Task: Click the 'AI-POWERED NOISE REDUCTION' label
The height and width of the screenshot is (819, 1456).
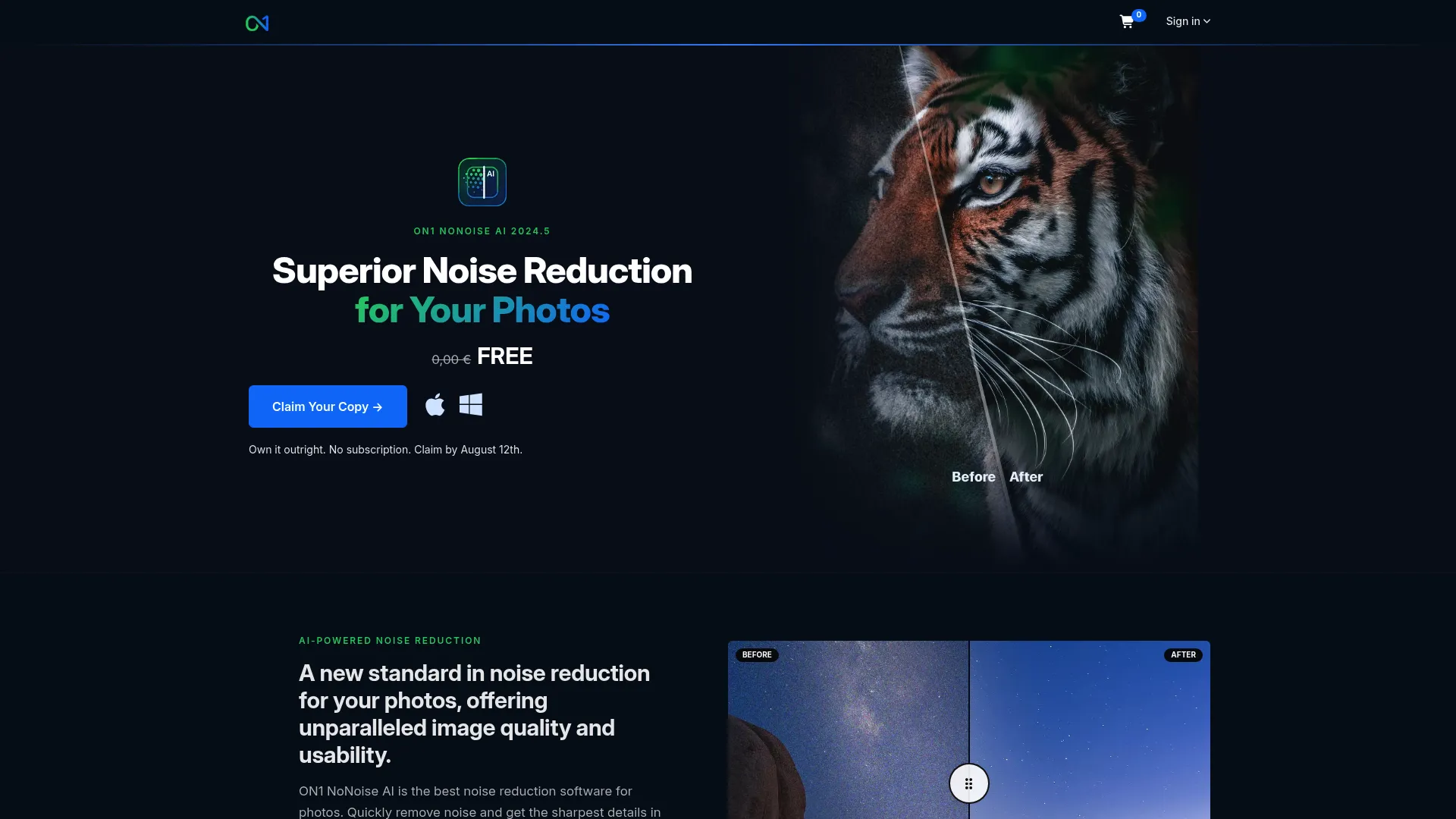Action: (390, 641)
